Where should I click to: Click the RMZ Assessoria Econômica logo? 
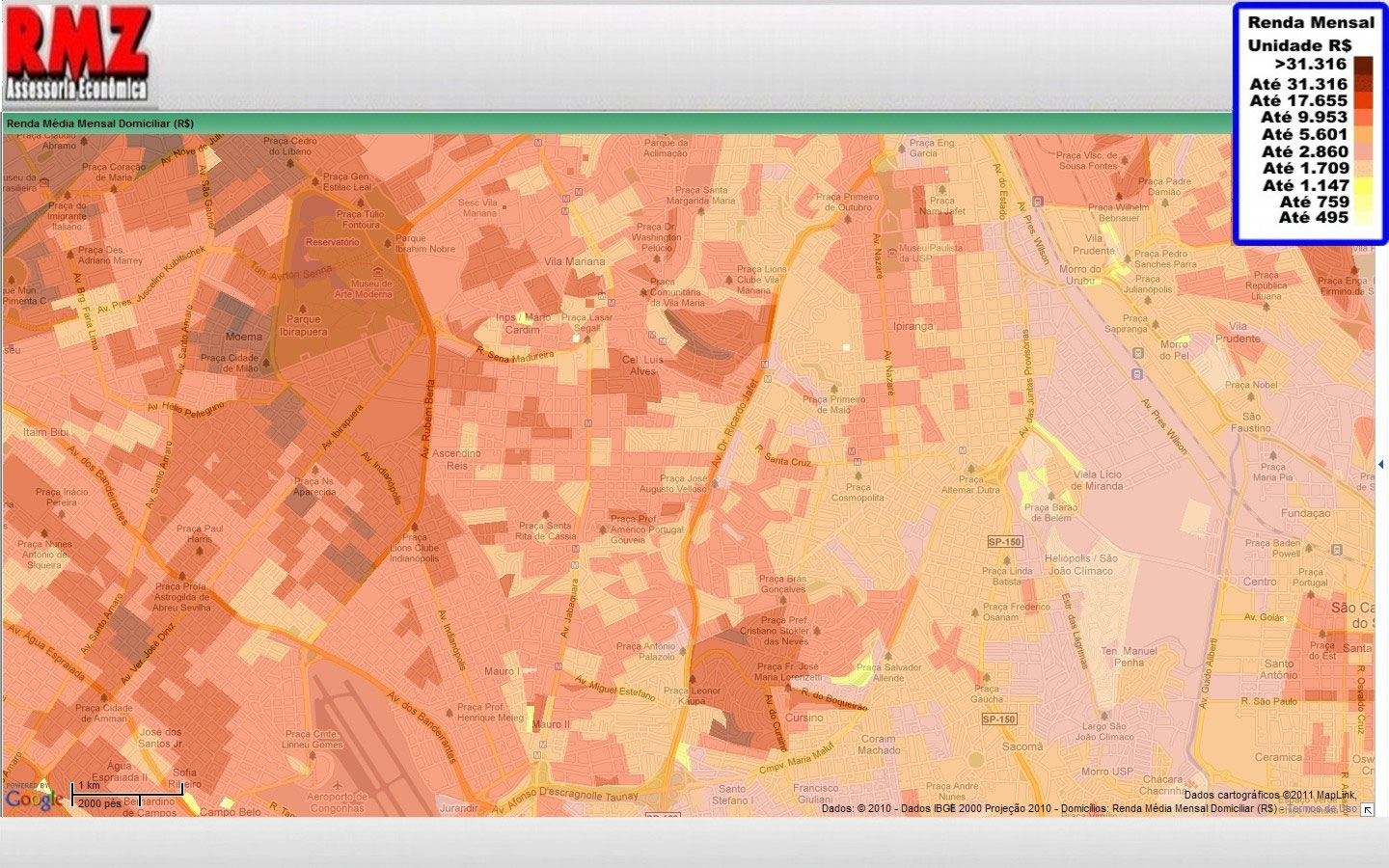(x=77, y=53)
